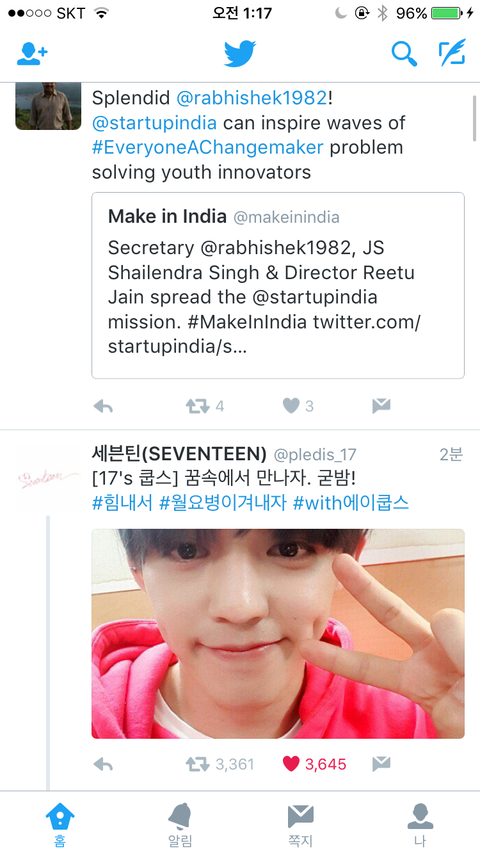Open the quoted Make in India tweet card
This screenshot has width=480, height=854.
point(278,285)
